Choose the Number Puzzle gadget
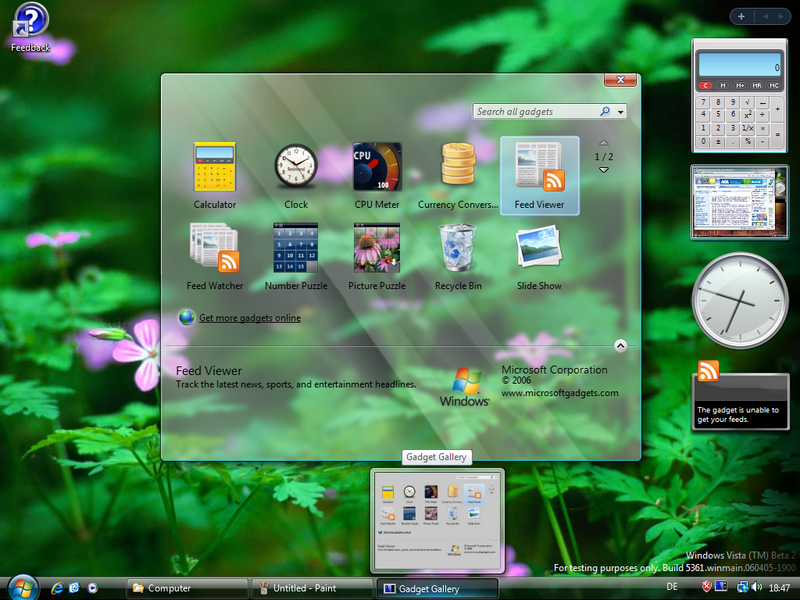The image size is (800, 600). point(296,249)
